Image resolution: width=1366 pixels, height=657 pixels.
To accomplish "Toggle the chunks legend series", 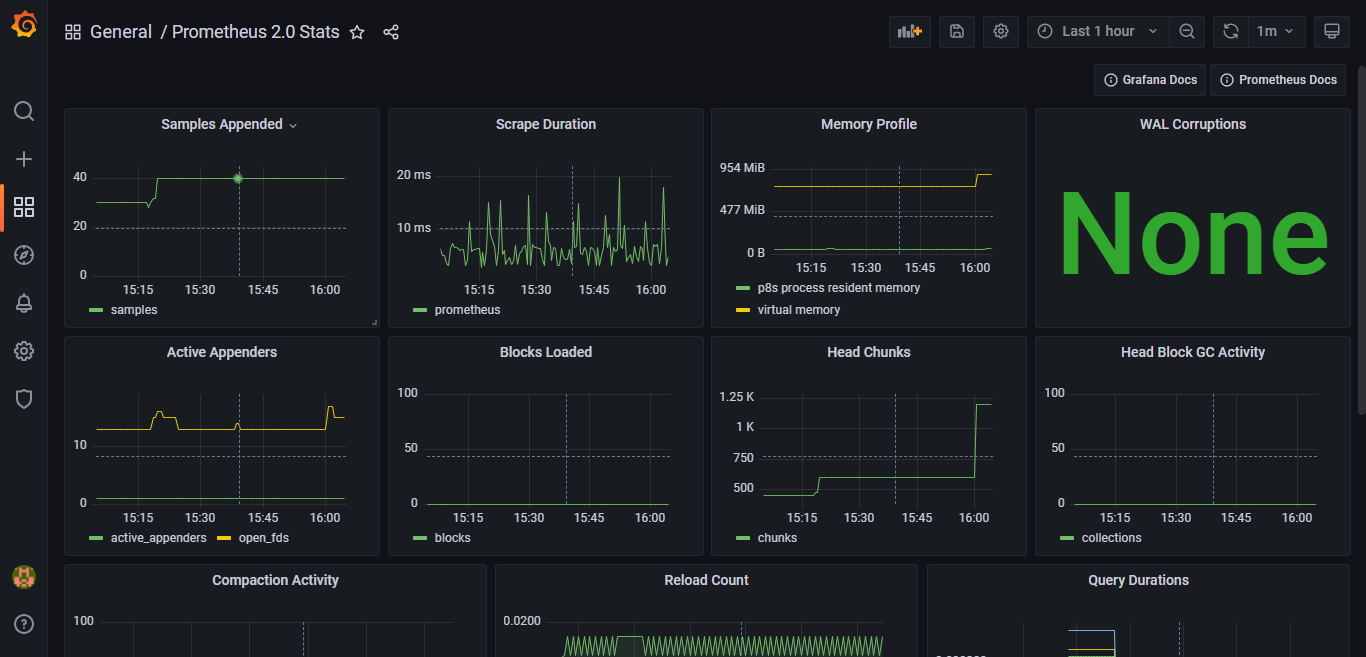I will pos(777,538).
